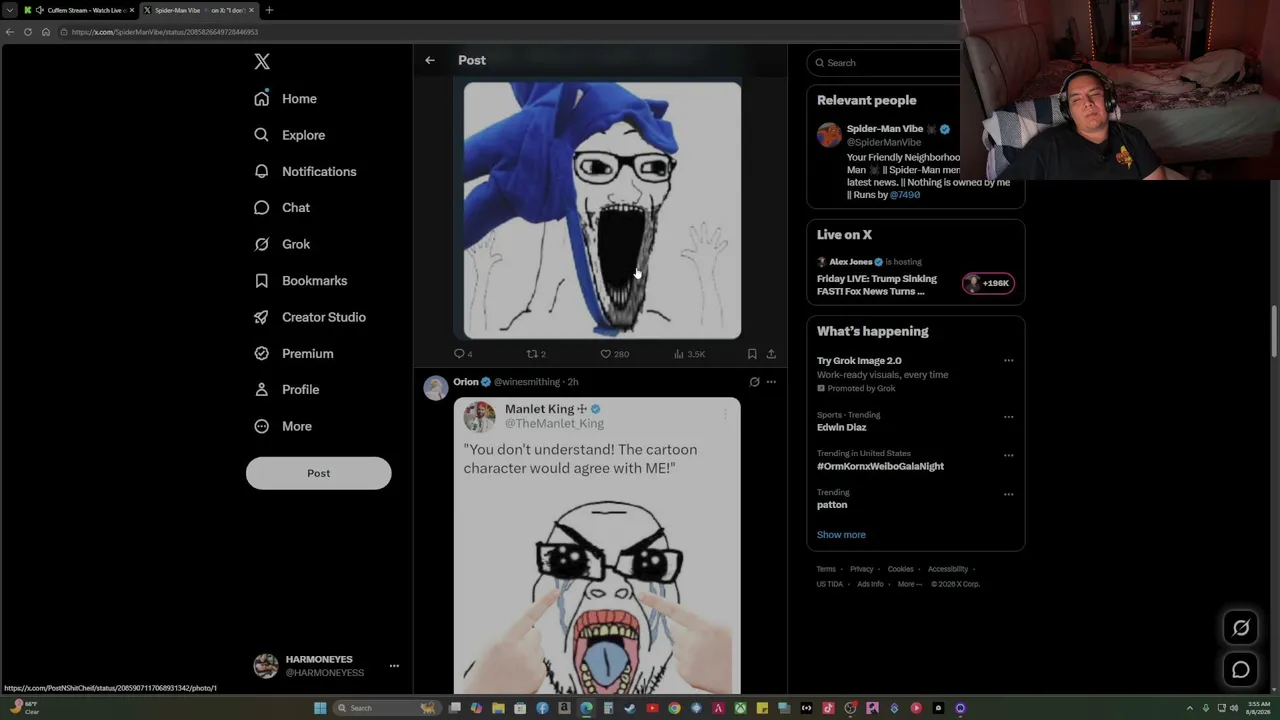
Task: Open the Try Grok Image 2.0 promotion
Action: (859, 361)
